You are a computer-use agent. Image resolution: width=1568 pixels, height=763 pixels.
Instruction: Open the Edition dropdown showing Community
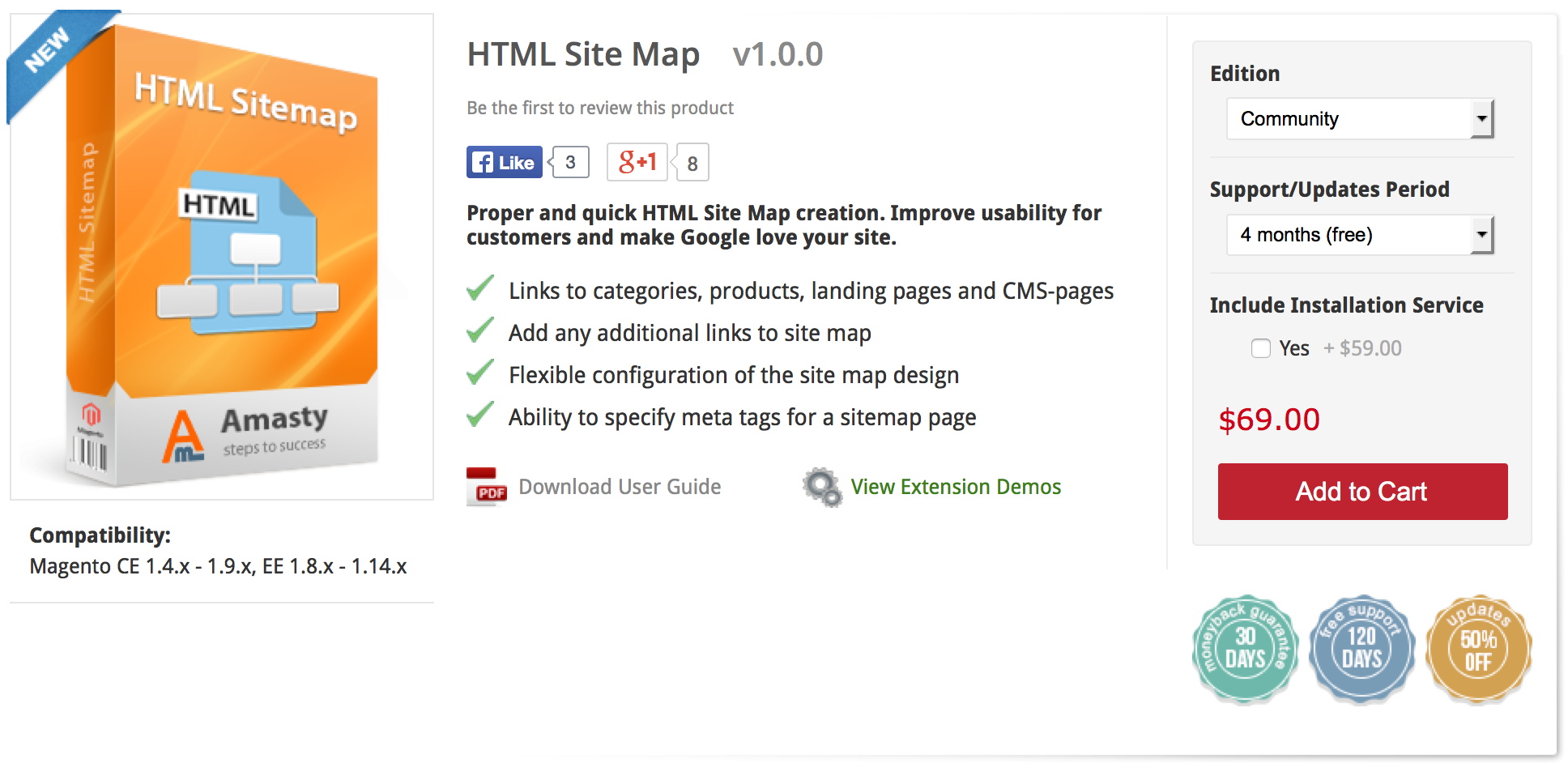[x=1359, y=119]
